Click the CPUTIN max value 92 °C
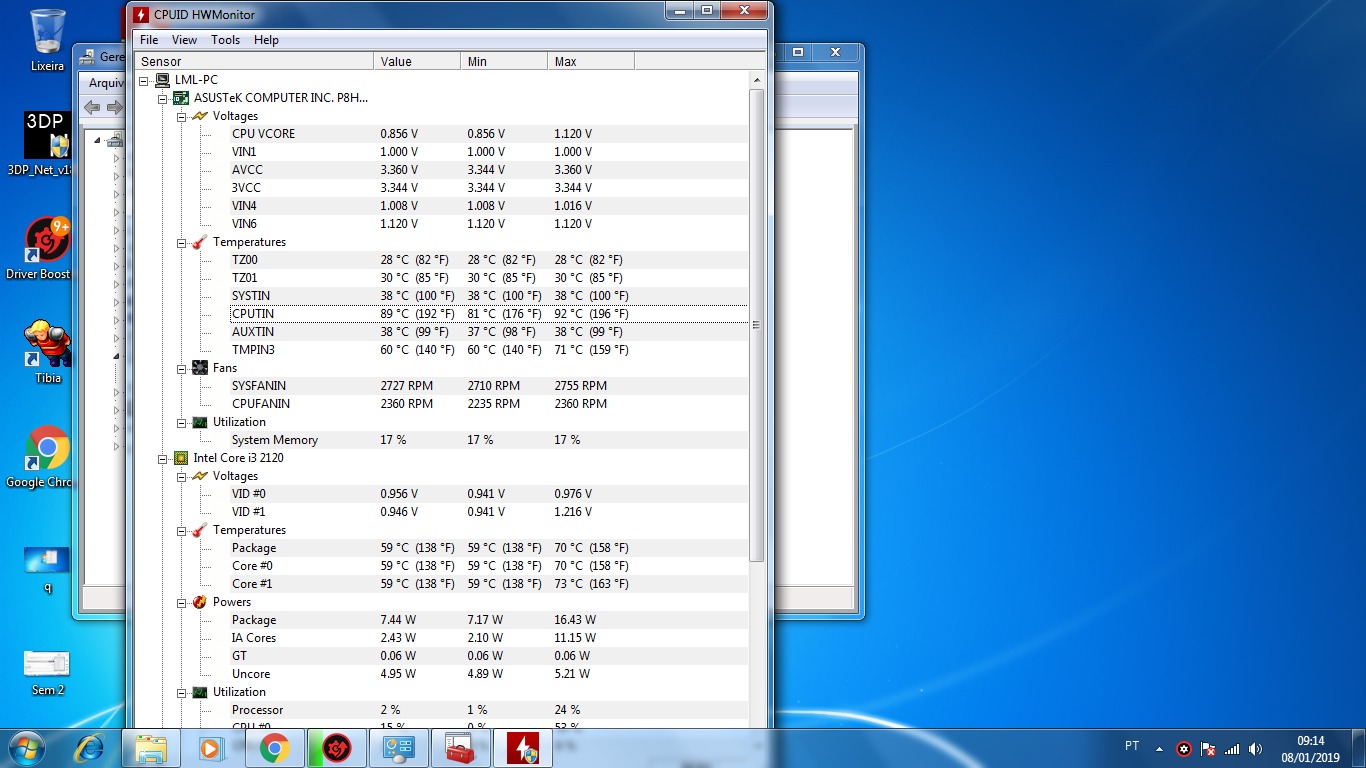This screenshot has height=768, width=1366. [x=591, y=314]
